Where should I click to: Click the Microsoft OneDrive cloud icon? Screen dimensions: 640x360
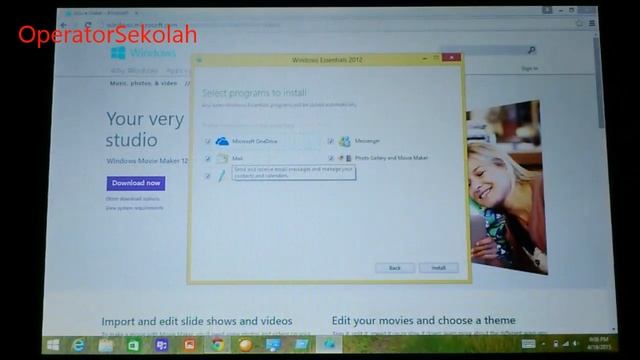(x=222, y=141)
